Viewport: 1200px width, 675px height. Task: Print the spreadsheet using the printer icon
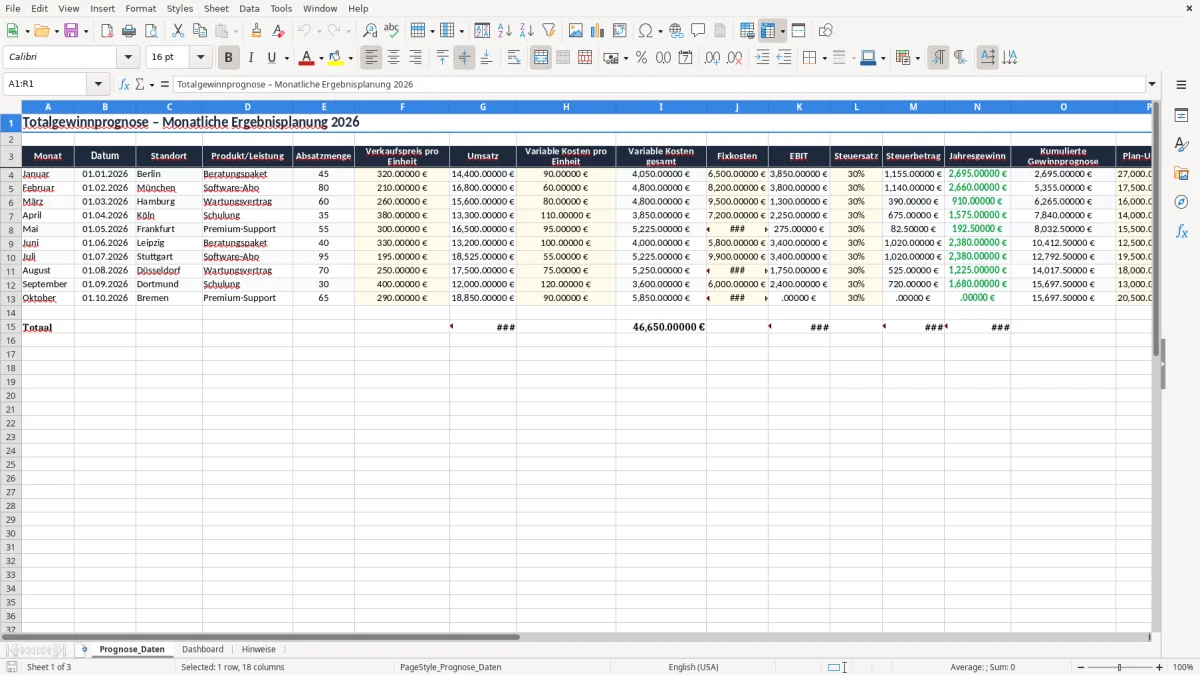pos(129,31)
